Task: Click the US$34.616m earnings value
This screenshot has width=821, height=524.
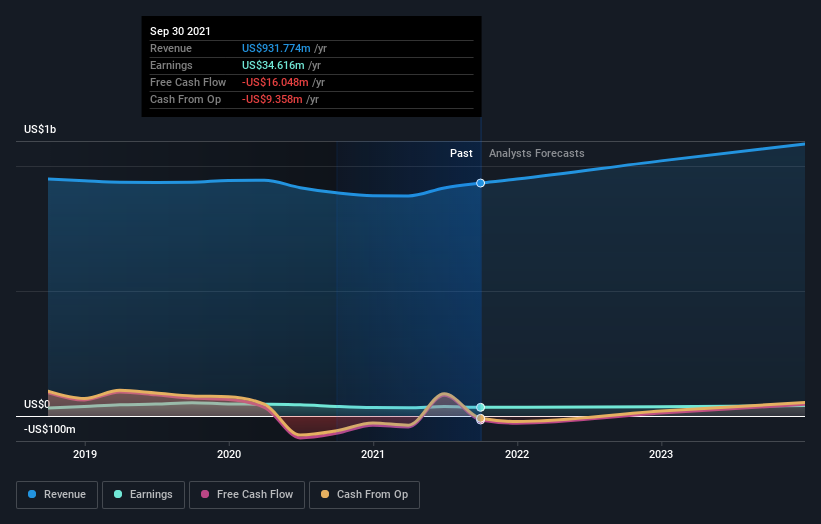Action: tap(273, 65)
